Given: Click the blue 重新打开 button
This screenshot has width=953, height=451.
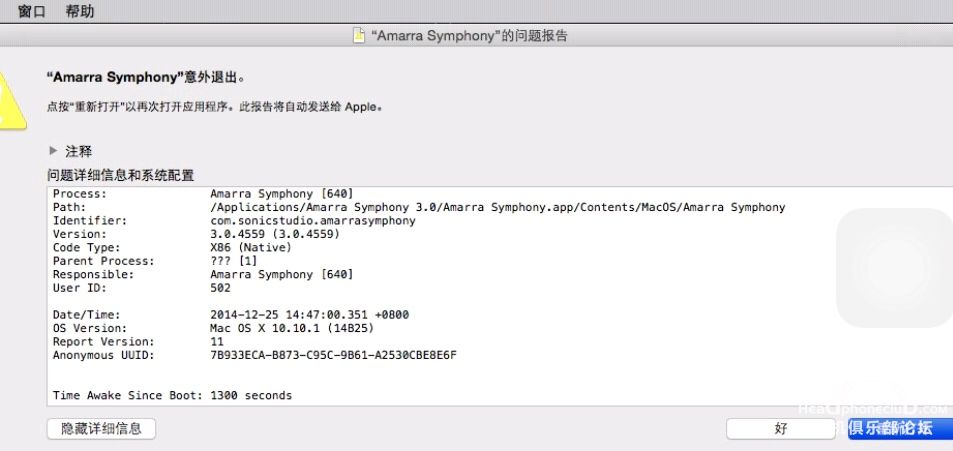Looking at the screenshot, I should [900, 429].
